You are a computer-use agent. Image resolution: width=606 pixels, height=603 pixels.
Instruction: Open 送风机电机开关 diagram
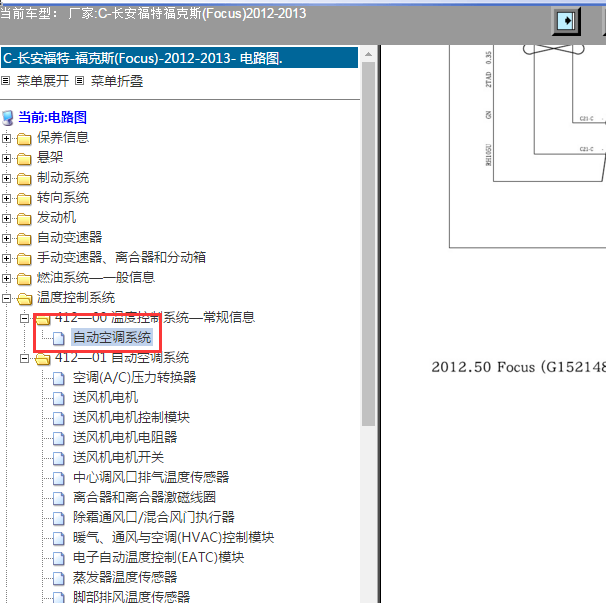pos(118,458)
